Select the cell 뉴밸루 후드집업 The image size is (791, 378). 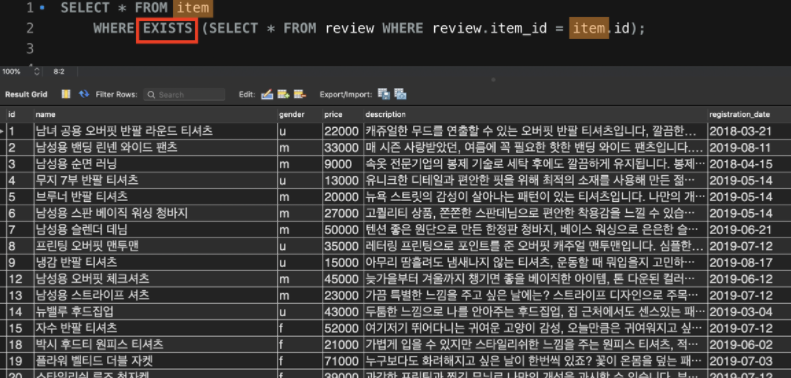[x=155, y=311]
